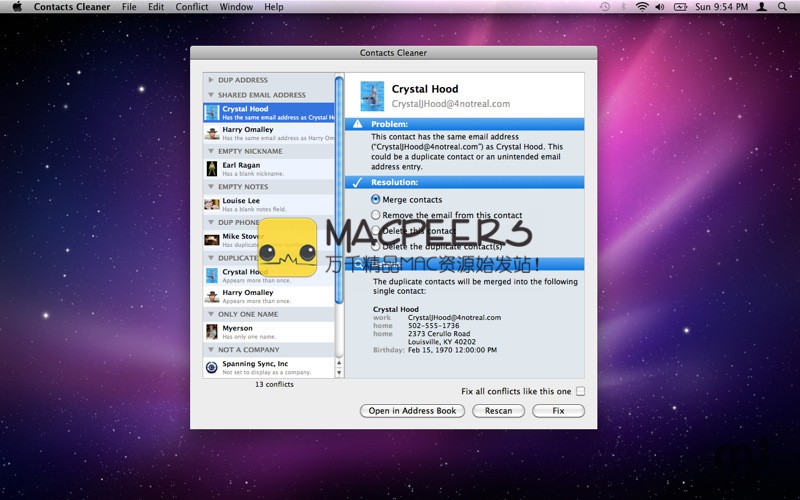The image size is (800, 500).
Task: Open the Edit menu
Action: (156, 7)
